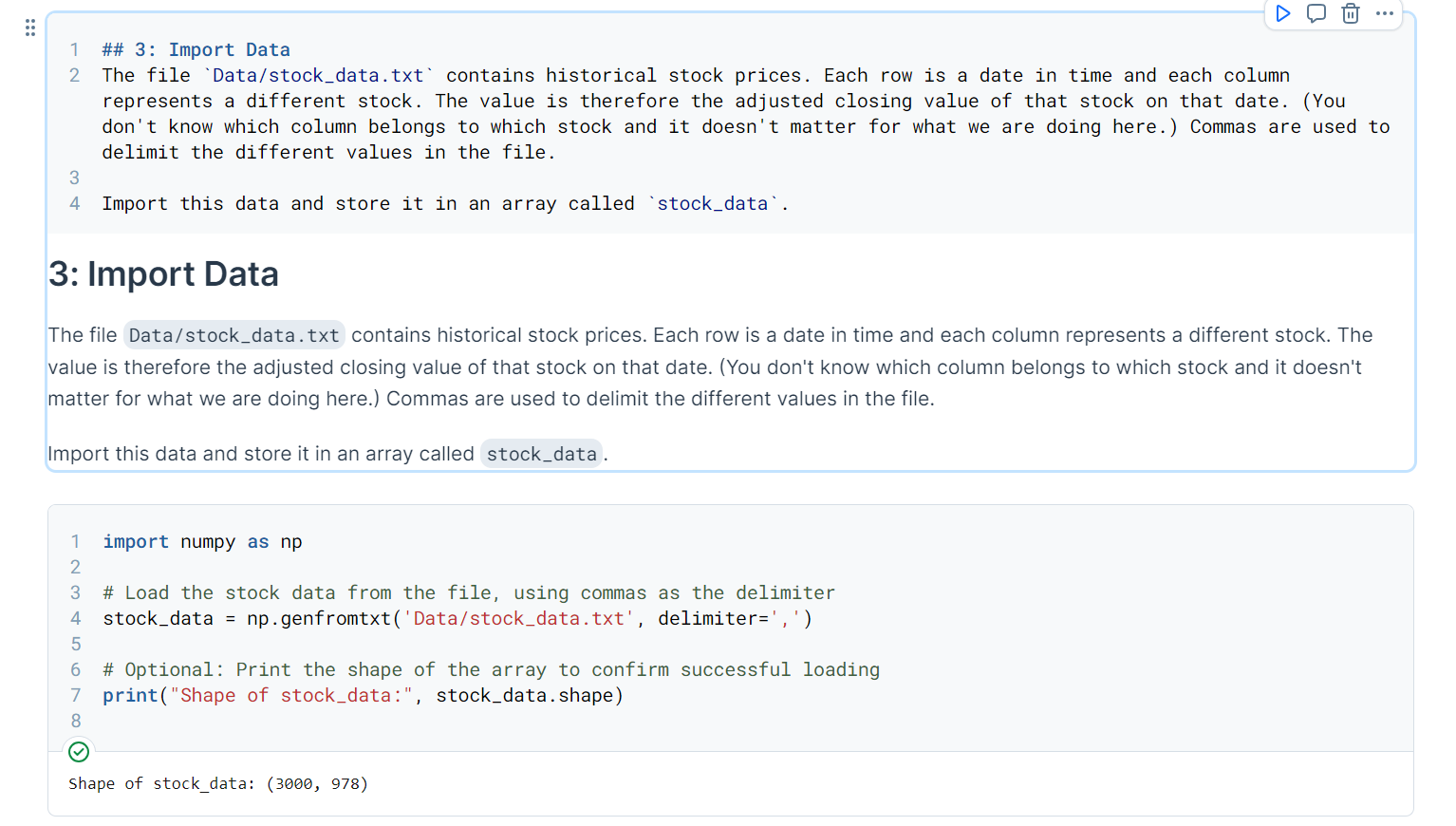Image resolution: width=1456 pixels, height=826 pixels.
Task: Click the red string 'Data/stock_data.txt' in code
Action: (x=517, y=618)
